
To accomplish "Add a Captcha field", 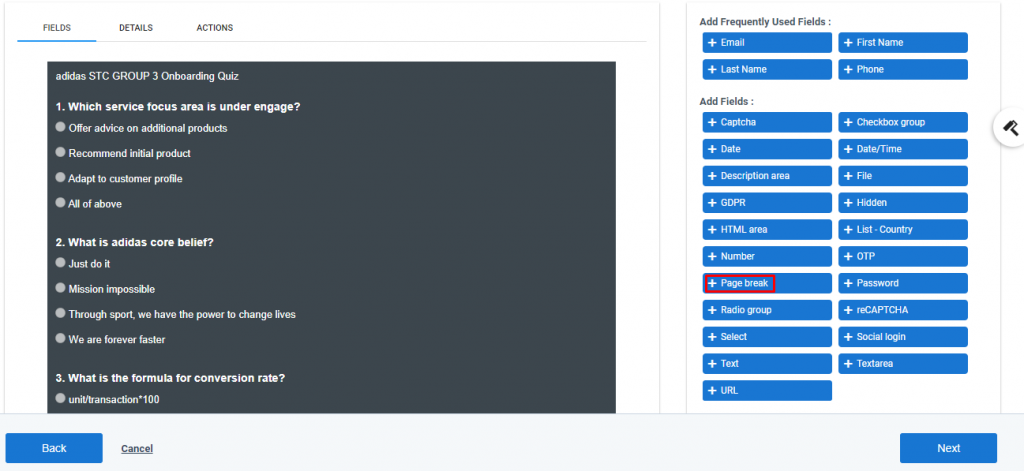I will point(767,122).
